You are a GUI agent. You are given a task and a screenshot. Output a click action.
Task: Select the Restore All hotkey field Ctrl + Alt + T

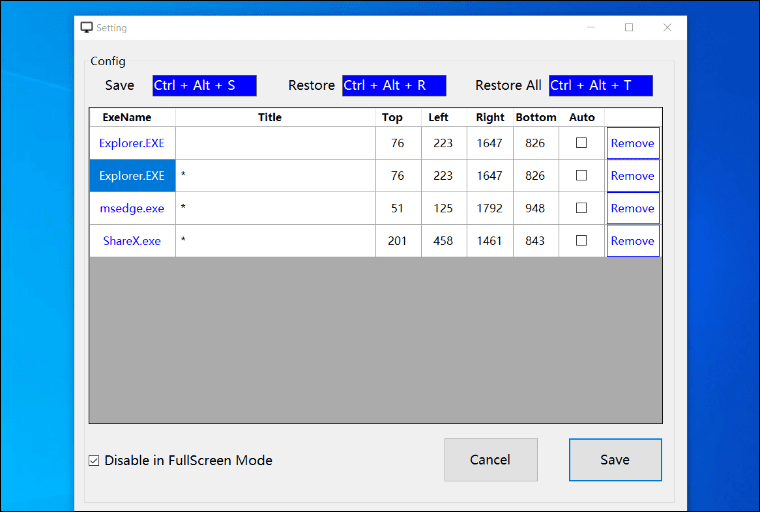(601, 85)
